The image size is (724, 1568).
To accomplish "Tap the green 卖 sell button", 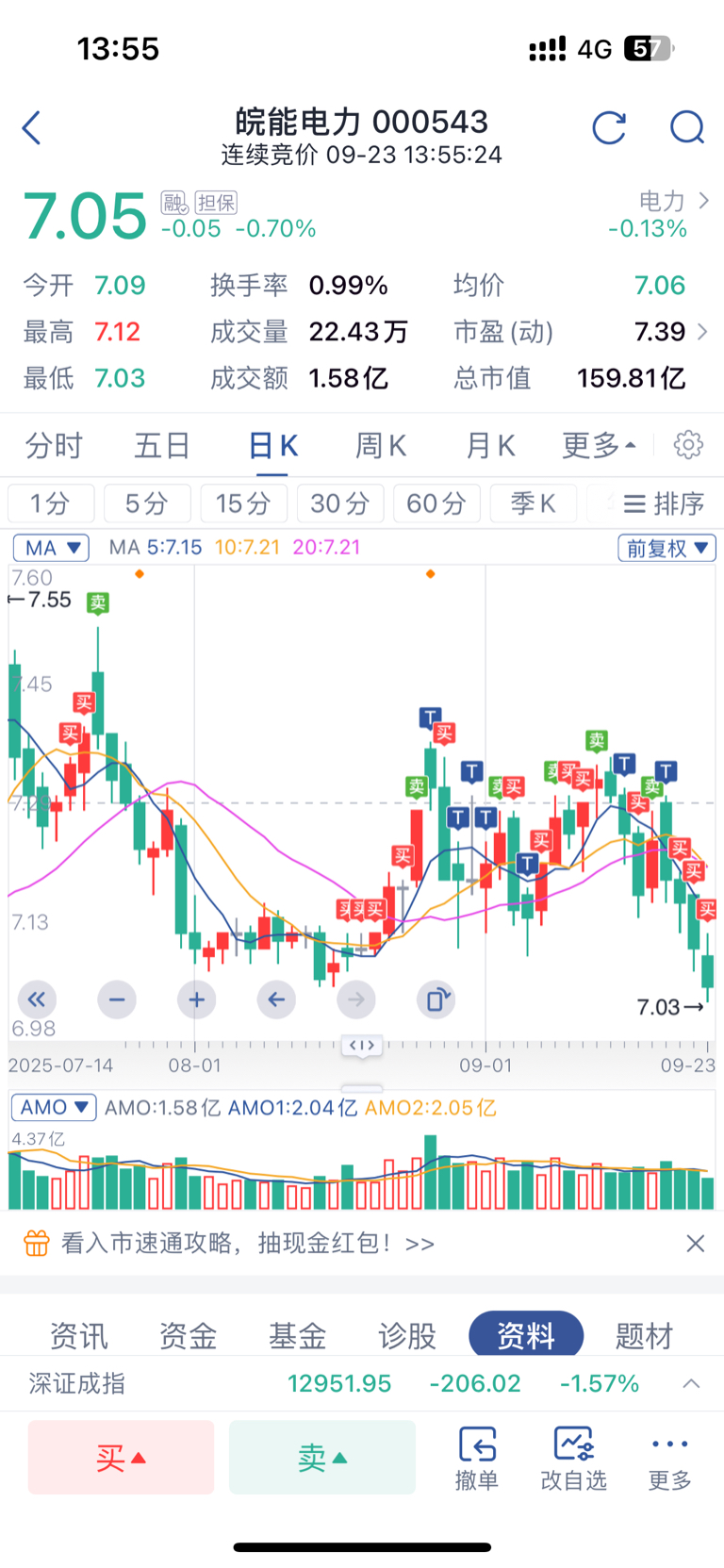I will tap(322, 1458).
